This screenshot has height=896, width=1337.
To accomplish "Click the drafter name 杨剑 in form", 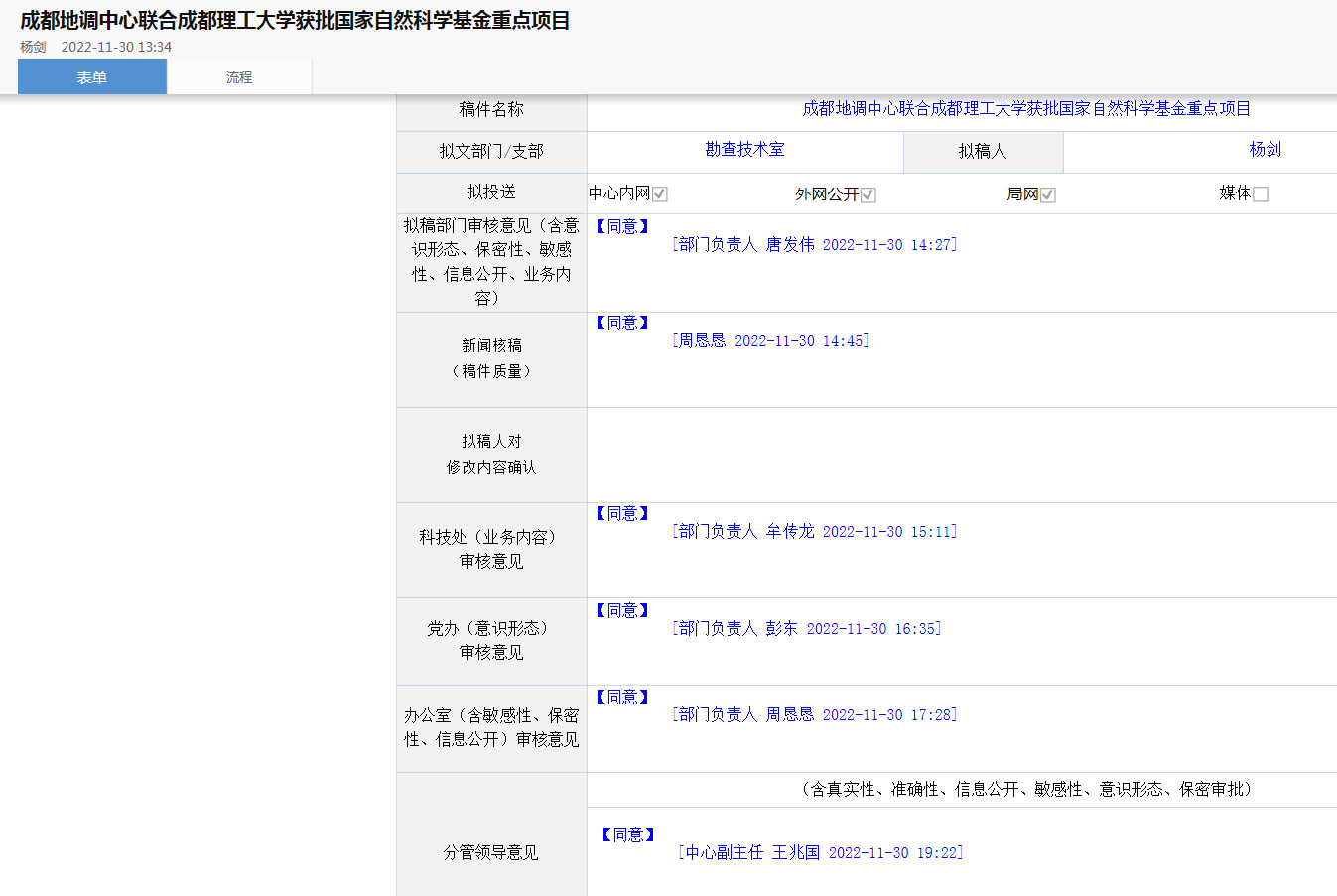I will point(1265,150).
